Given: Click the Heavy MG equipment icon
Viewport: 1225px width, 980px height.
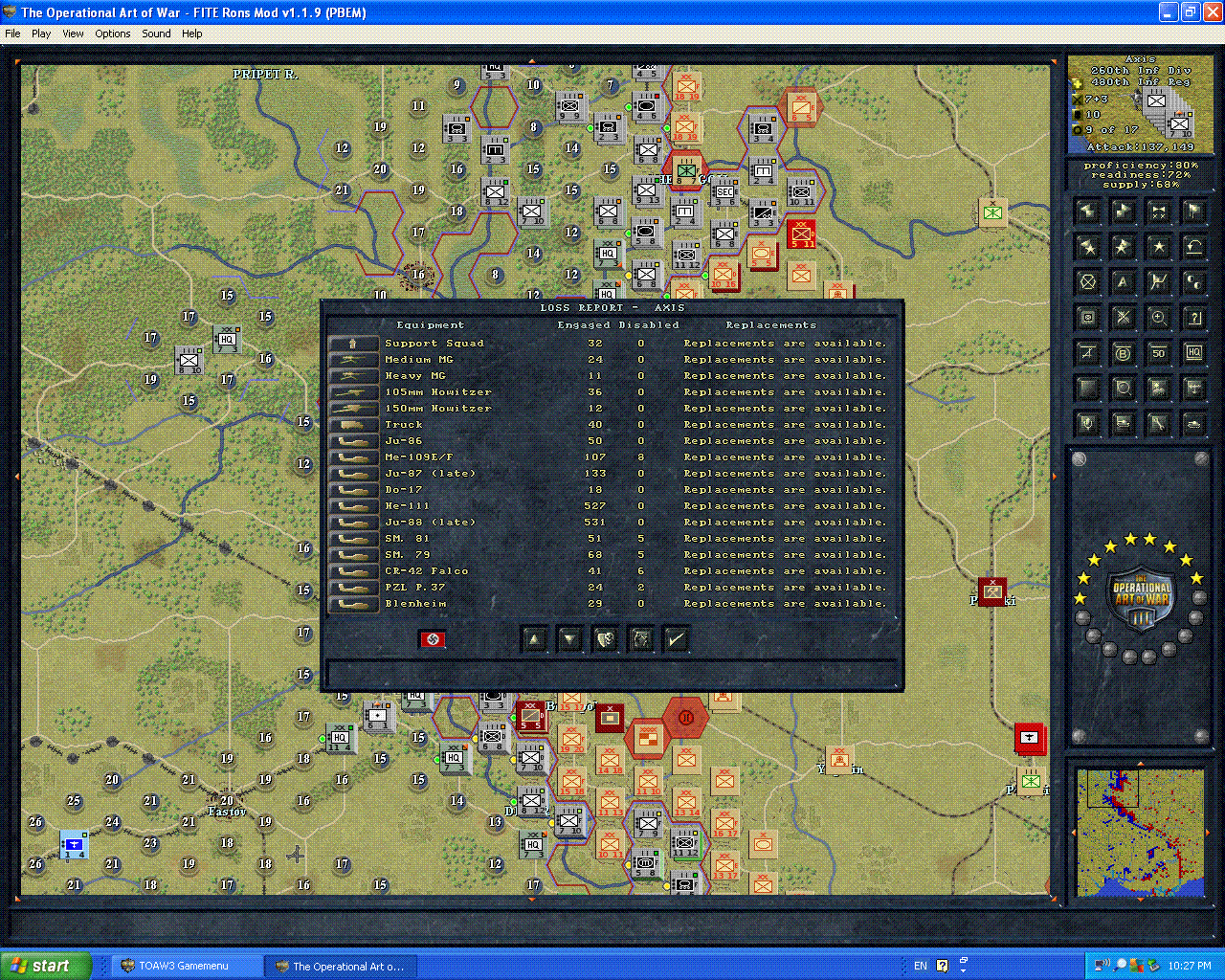Looking at the screenshot, I should [x=353, y=375].
